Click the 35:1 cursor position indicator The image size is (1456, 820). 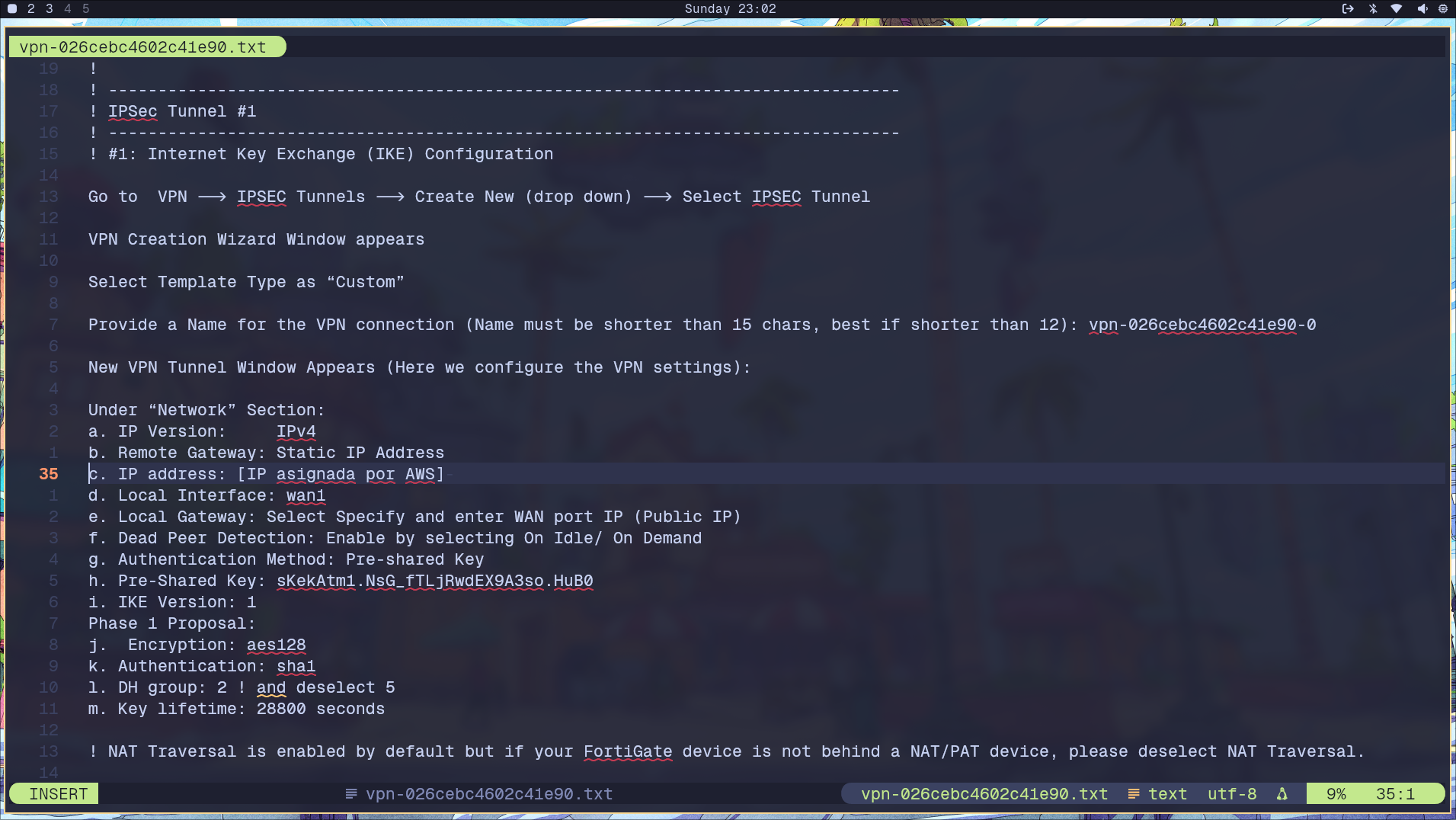[1395, 794]
